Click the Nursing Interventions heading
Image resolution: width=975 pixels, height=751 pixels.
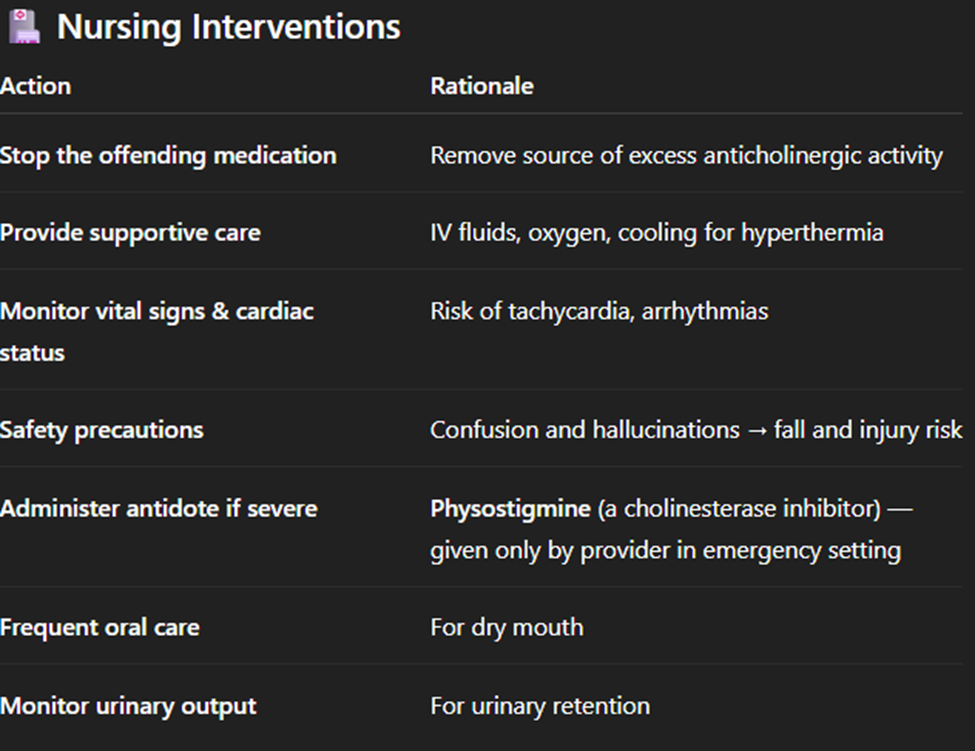(x=228, y=27)
